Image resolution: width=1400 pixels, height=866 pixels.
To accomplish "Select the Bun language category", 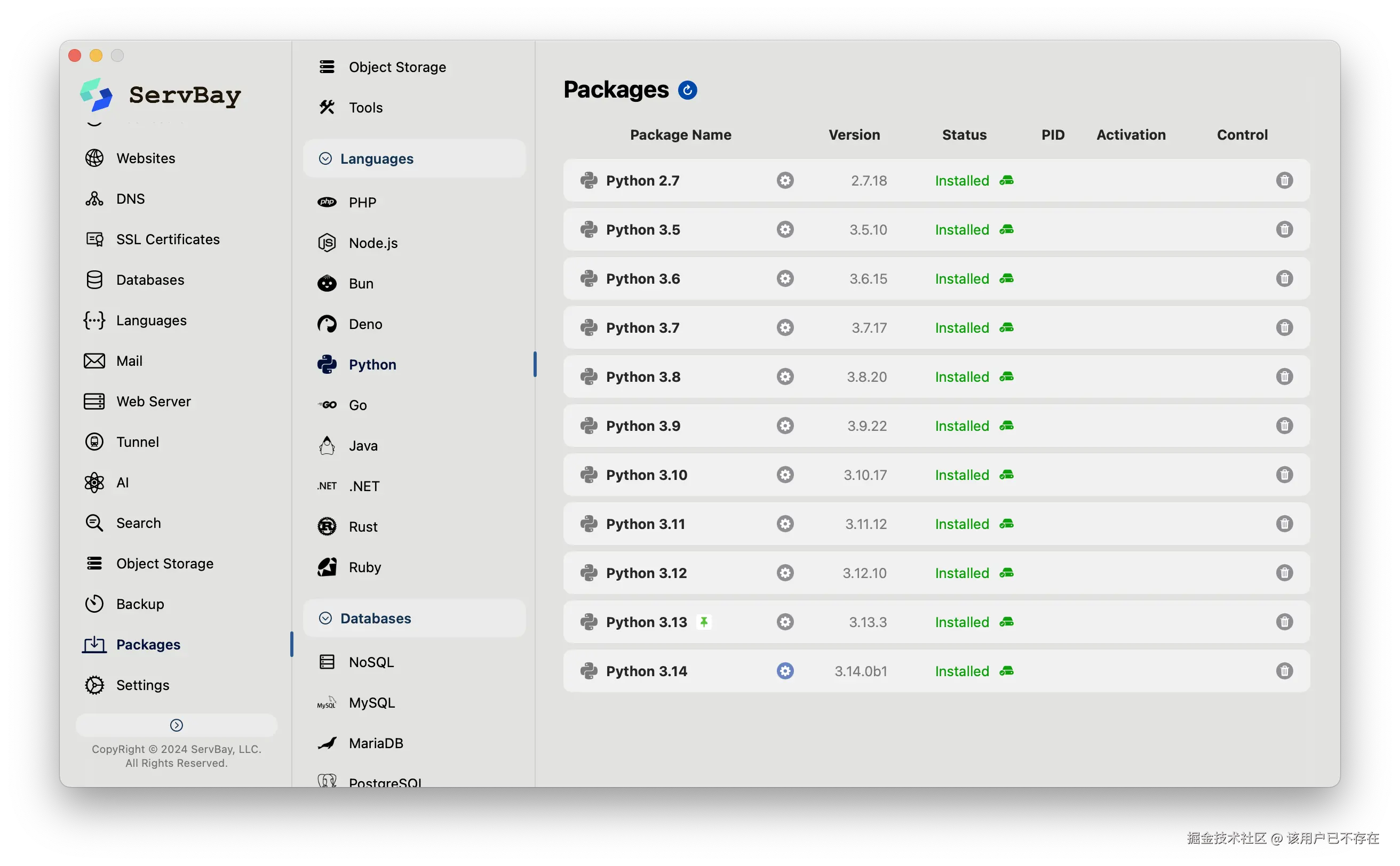I will point(361,284).
